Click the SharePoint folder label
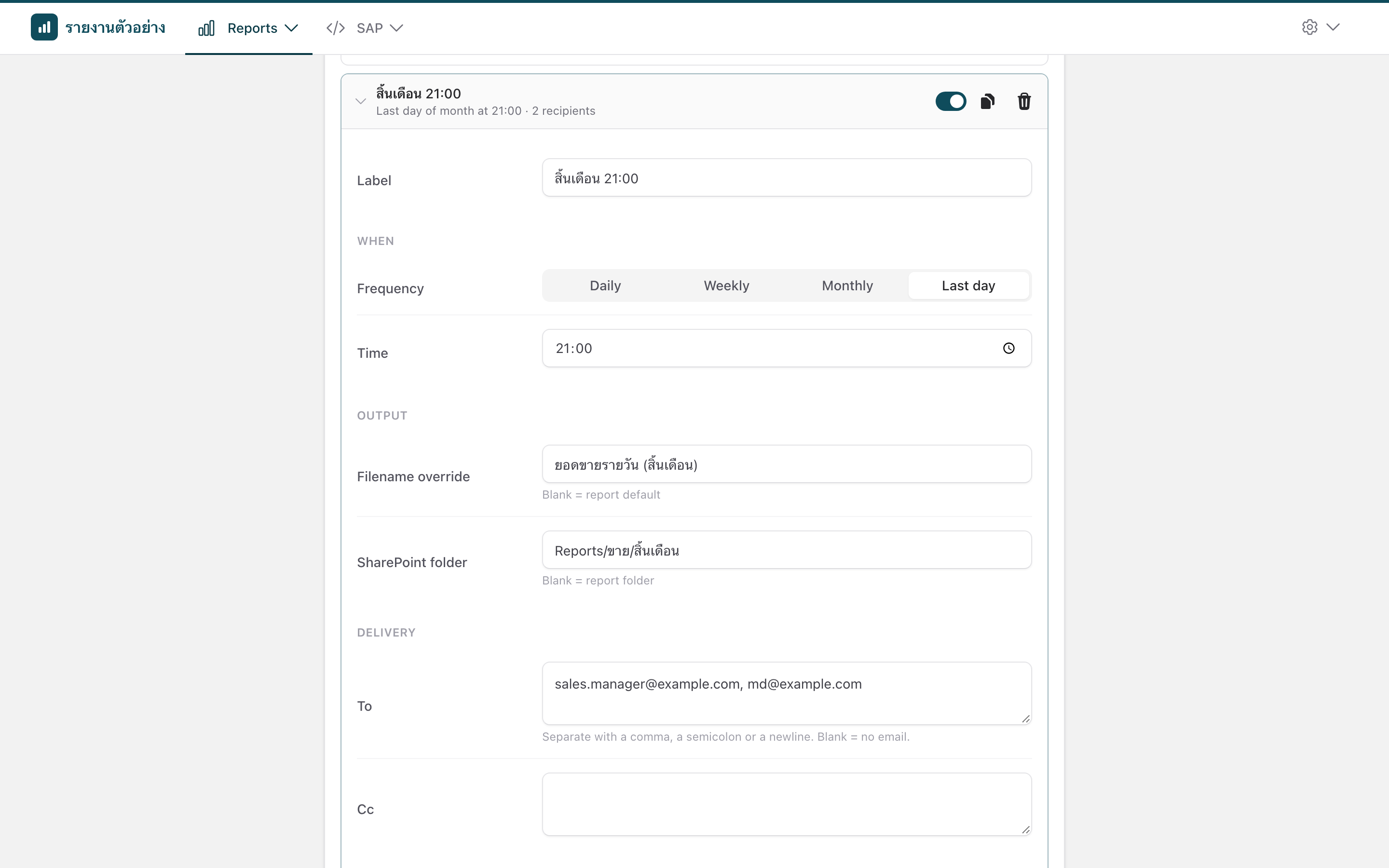Image resolution: width=1389 pixels, height=868 pixels. tap(412, 563)
